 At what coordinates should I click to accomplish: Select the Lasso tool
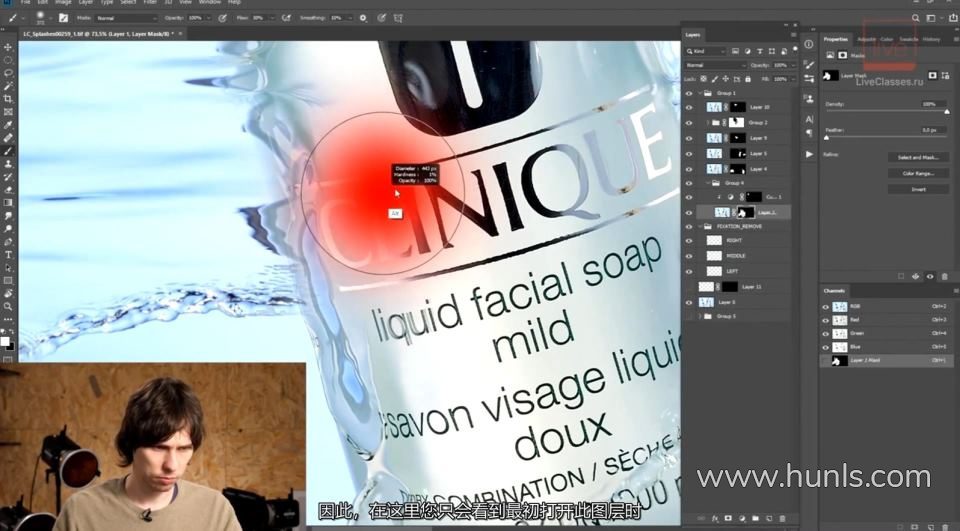click(x=8, y=73)
